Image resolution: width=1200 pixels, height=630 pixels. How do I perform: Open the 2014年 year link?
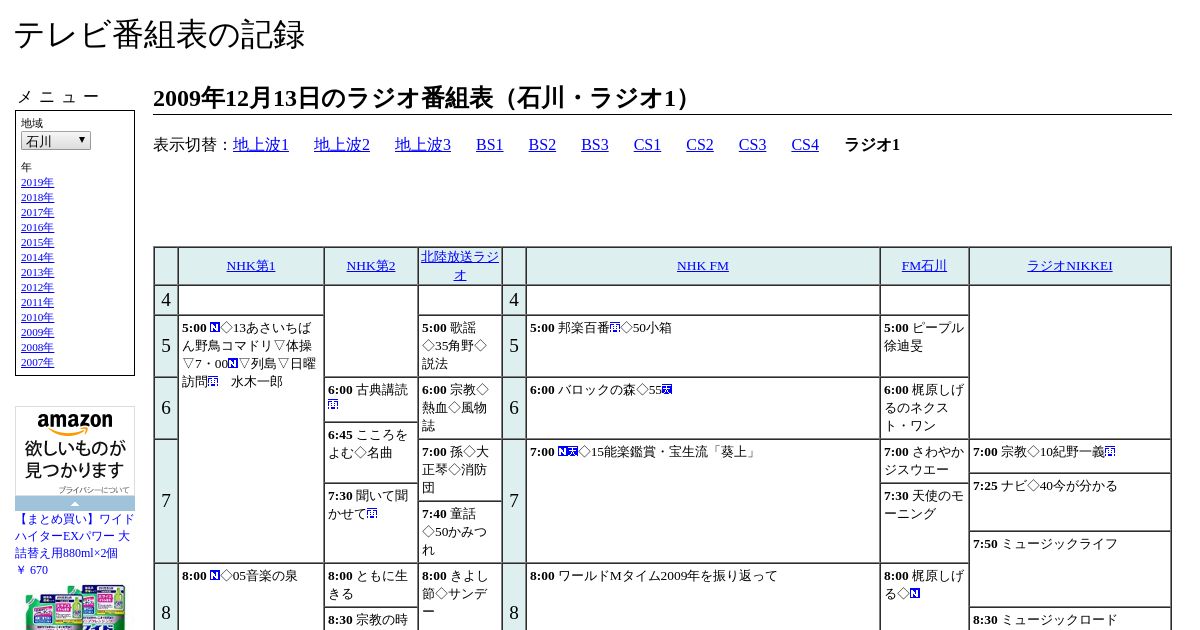click(37, 257)
